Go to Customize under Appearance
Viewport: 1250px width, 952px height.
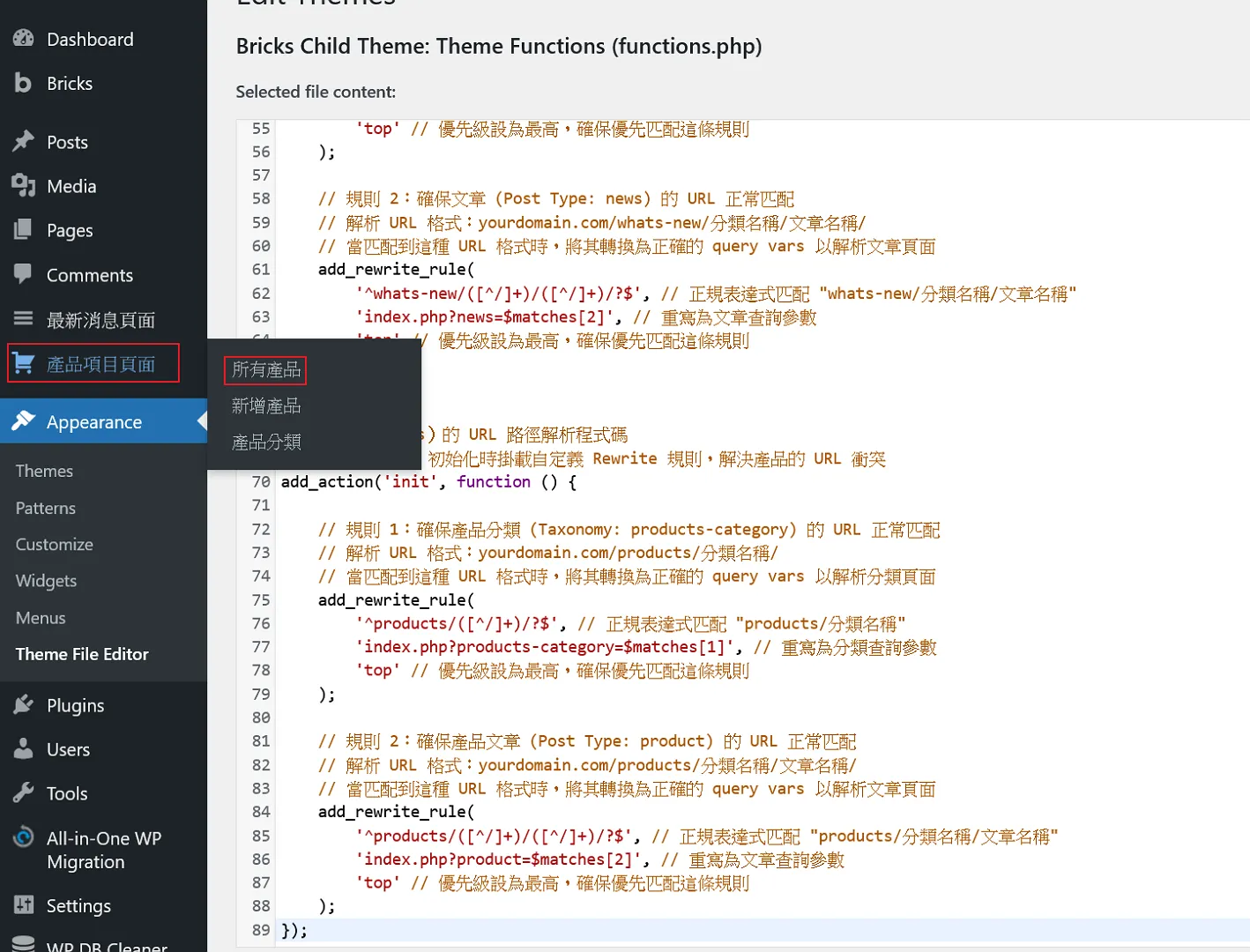click(54, 545)
